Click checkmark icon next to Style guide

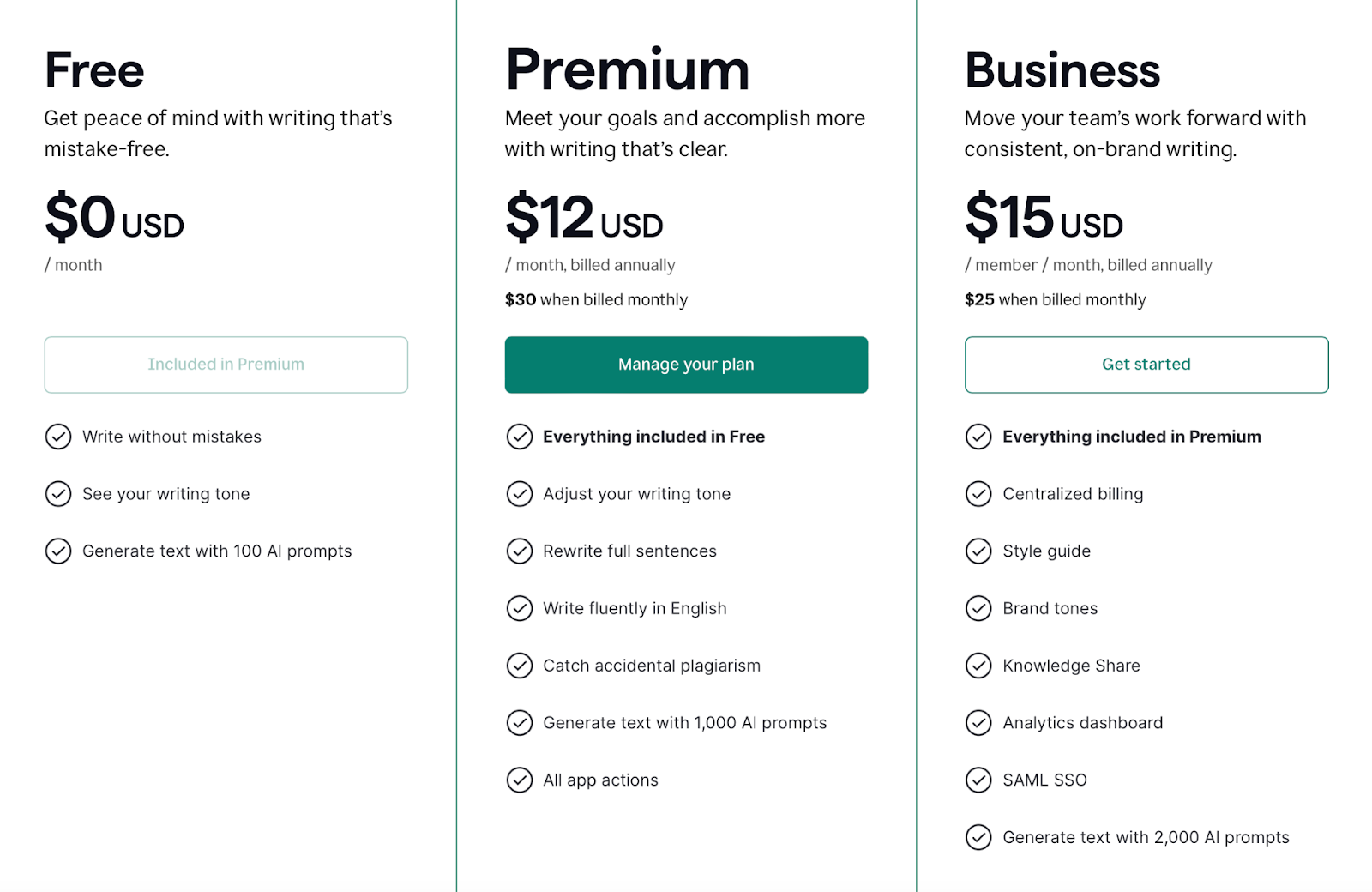(x=978, y=551)
